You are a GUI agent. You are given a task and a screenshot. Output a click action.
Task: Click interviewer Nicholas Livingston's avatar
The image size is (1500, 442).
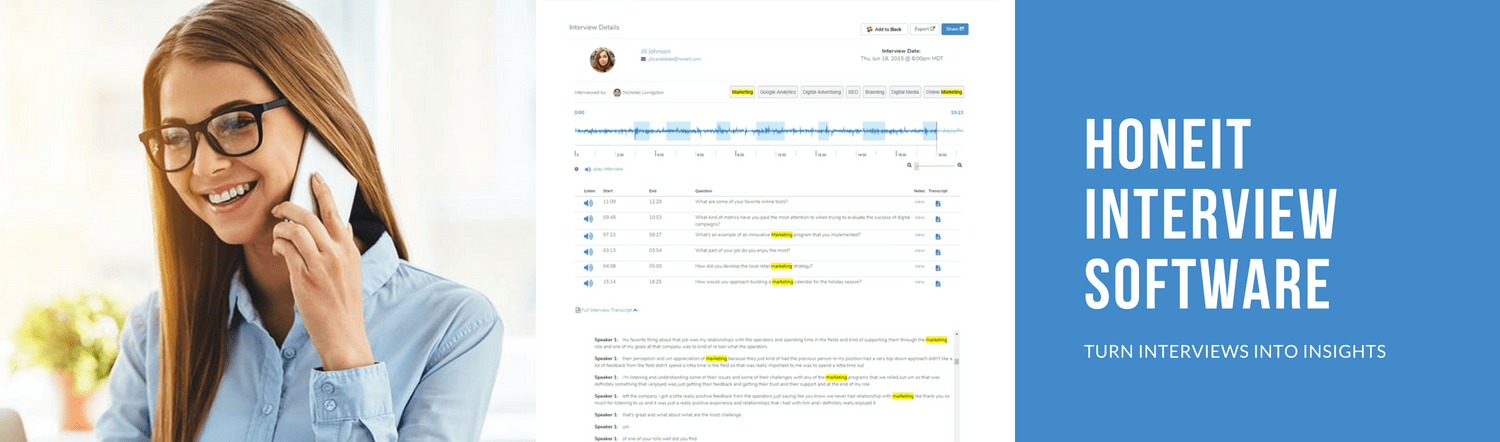pyautogui.click(x=617, y=92)
